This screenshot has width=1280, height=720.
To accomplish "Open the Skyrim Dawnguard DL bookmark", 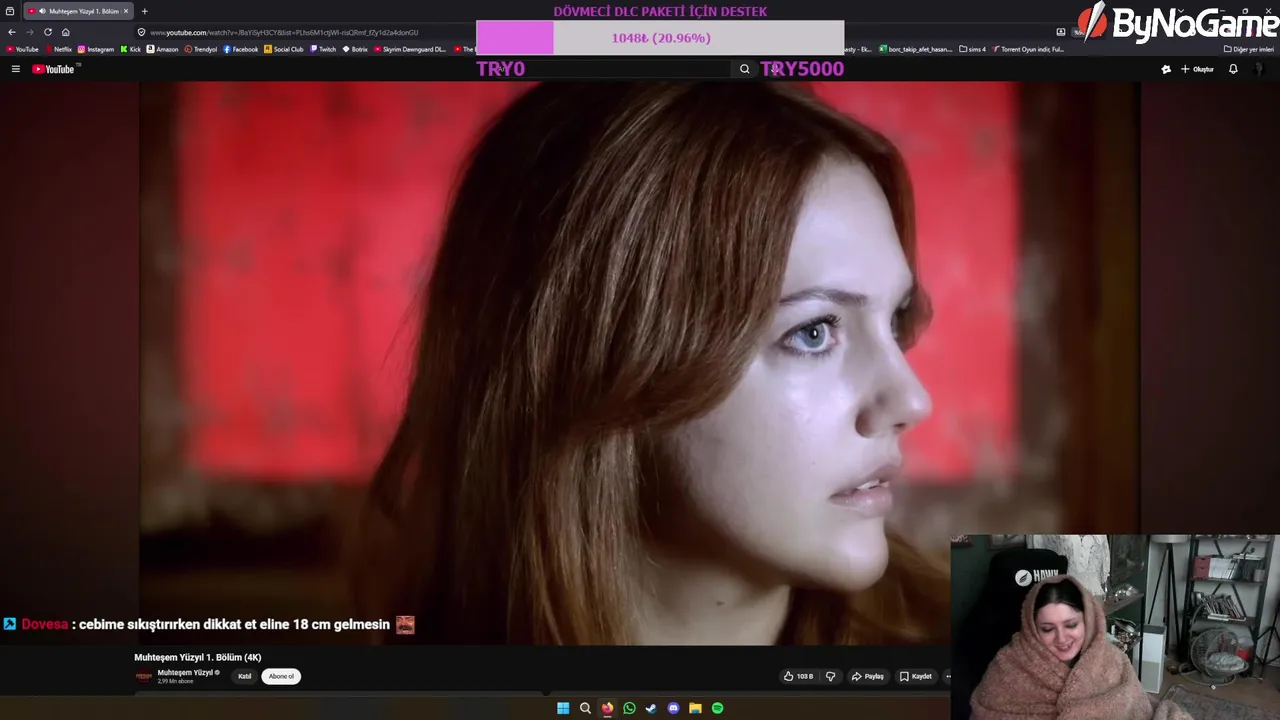I will coord(410,49).
